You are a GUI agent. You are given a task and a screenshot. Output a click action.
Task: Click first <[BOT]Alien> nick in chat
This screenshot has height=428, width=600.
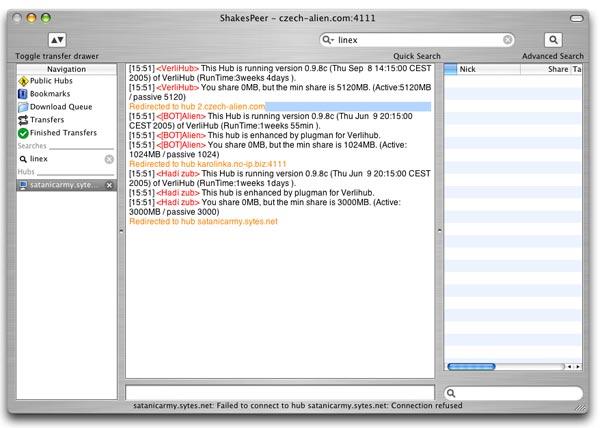coord(181,116)
